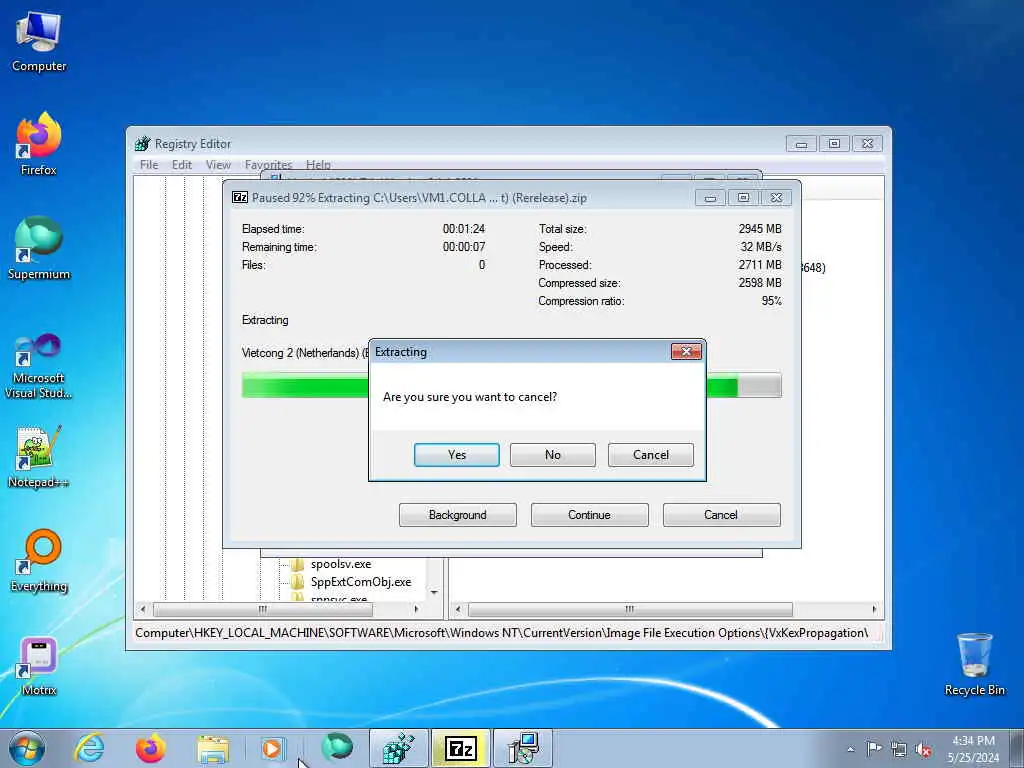Open Windows Media Player from the taskbar
This screenshot has width=1024, height=768.
273,748
